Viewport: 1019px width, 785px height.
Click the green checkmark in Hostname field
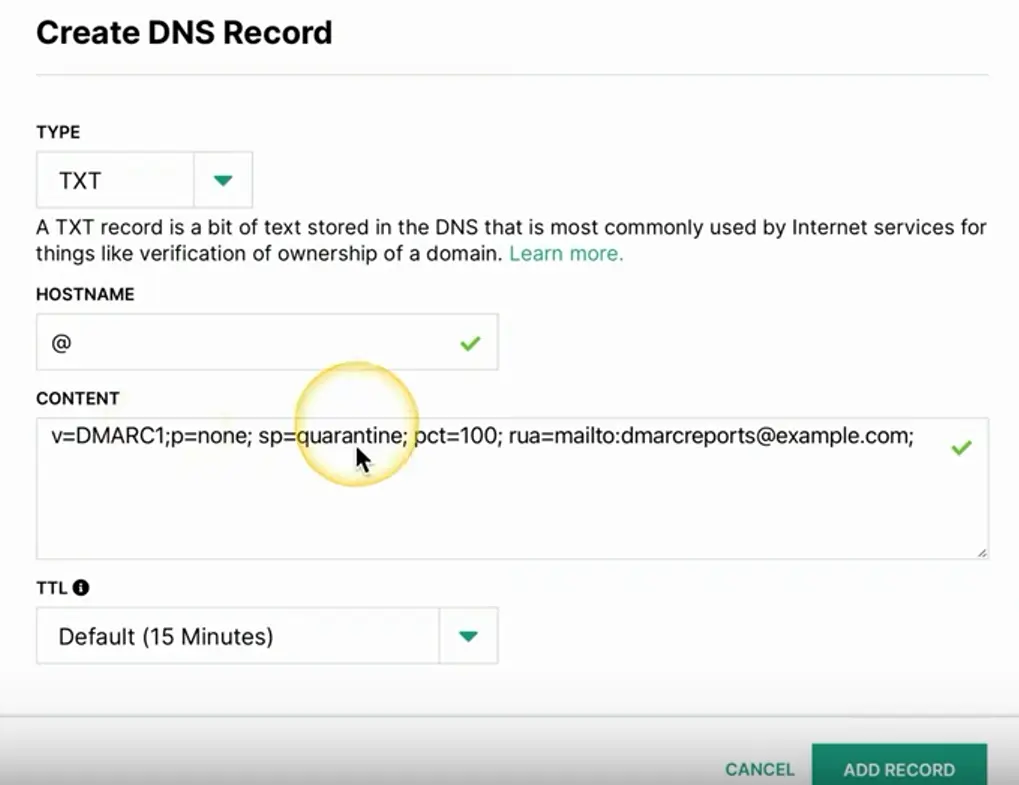[x=470, y=343]
